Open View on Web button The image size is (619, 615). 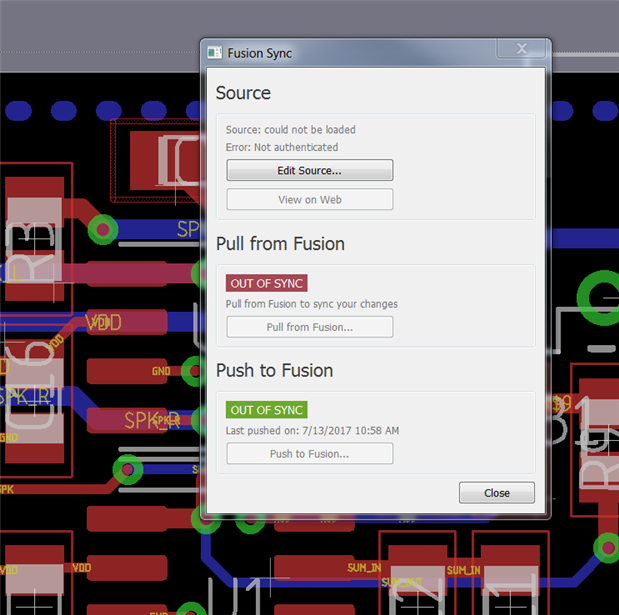[x=310, y=199]
